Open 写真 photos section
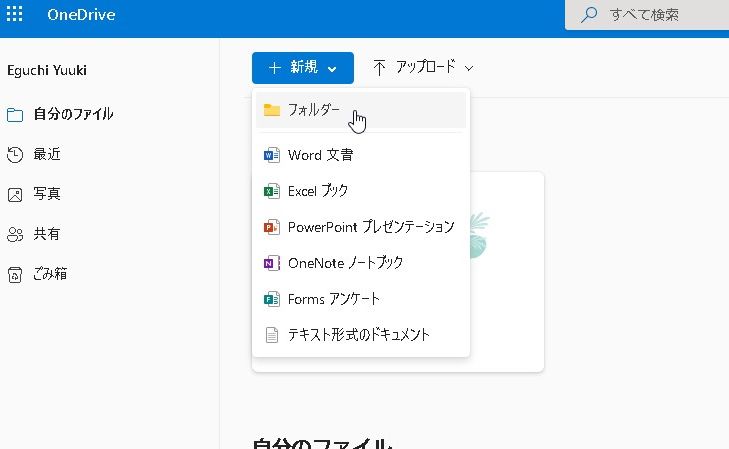Image resolution: width=729 pixels, height=449 pixels. point(47,194)
